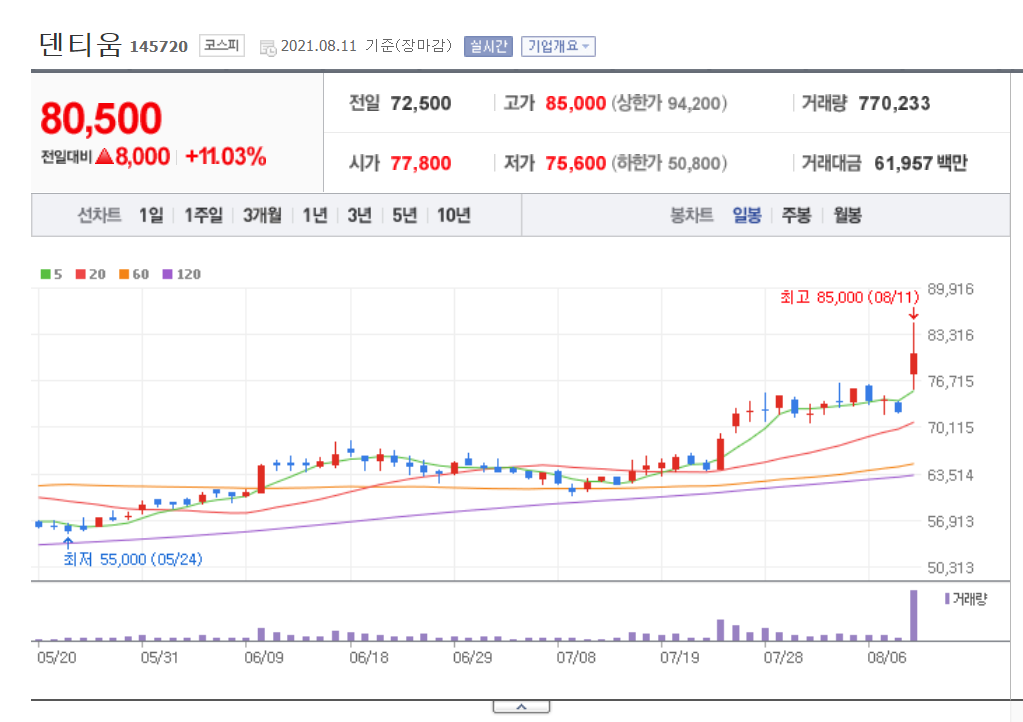The height and width of the screenshot is (722, 1023).
Task: Collapse the chart using bottom chevron handle
Action: tap(521, 707)
